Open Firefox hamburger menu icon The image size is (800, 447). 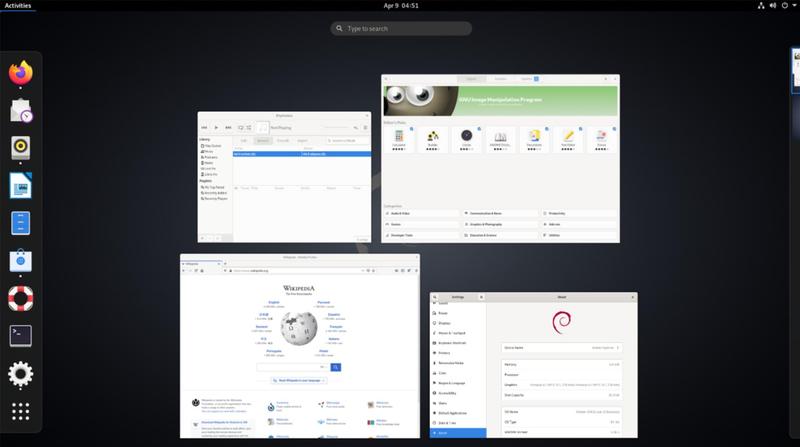(416, 270)
